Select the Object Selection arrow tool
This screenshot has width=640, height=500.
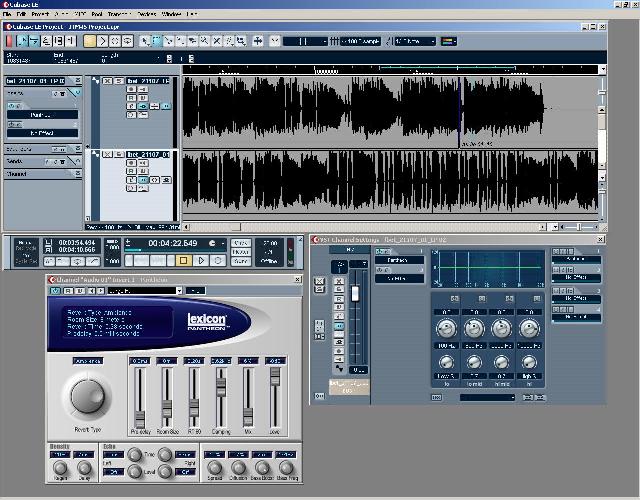click(144, 41)
